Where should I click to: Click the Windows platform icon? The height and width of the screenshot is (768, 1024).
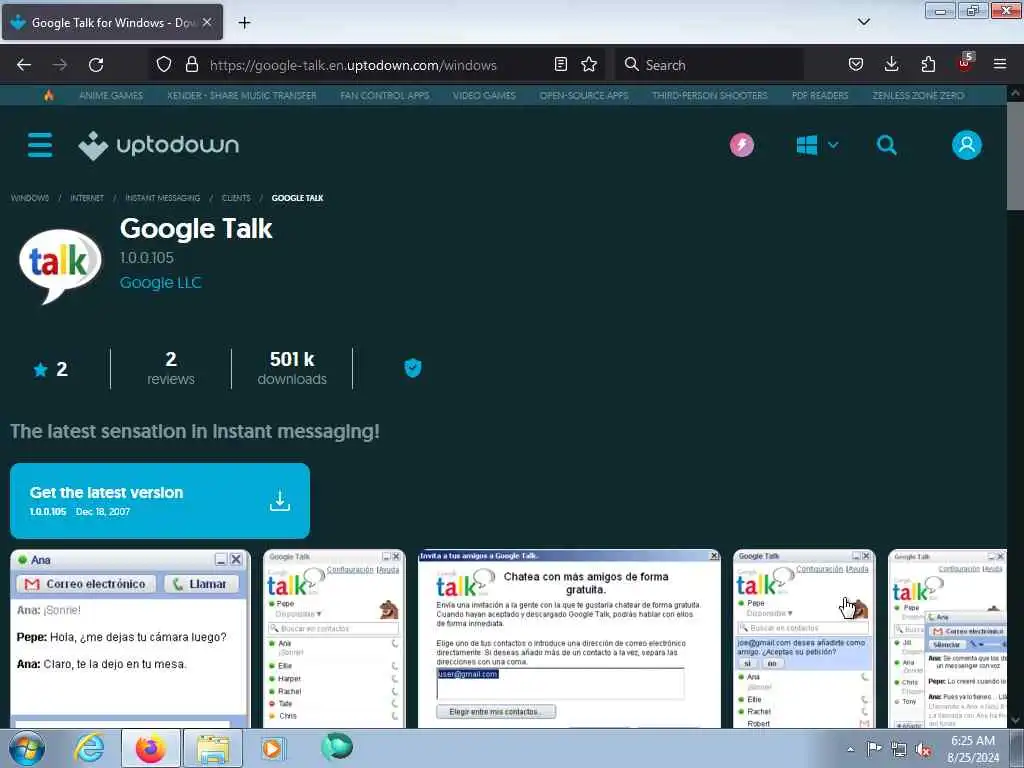pyautogui.click(x=807, y=145)
